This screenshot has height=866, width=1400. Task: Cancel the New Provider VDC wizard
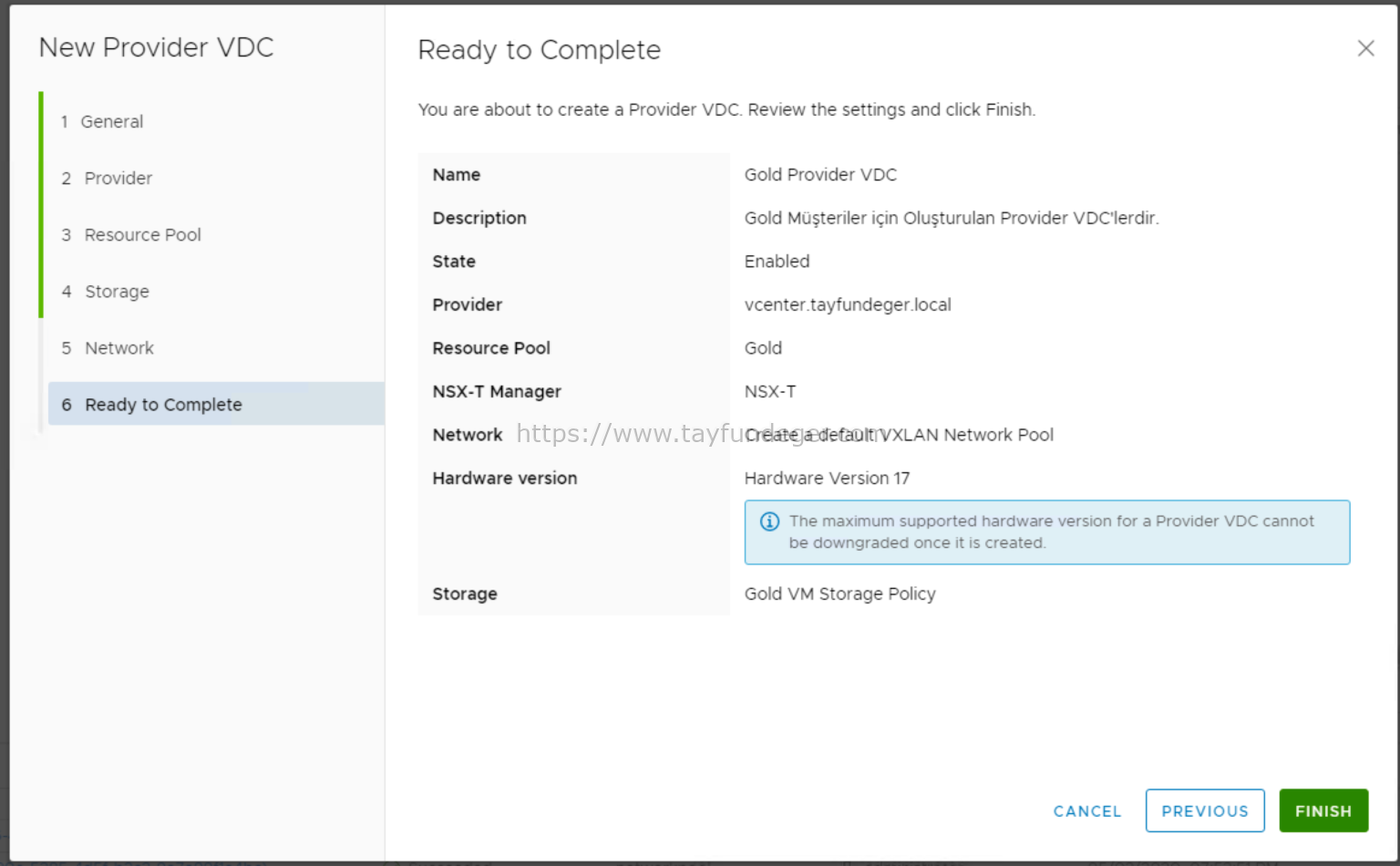[x=1086, y=810]
